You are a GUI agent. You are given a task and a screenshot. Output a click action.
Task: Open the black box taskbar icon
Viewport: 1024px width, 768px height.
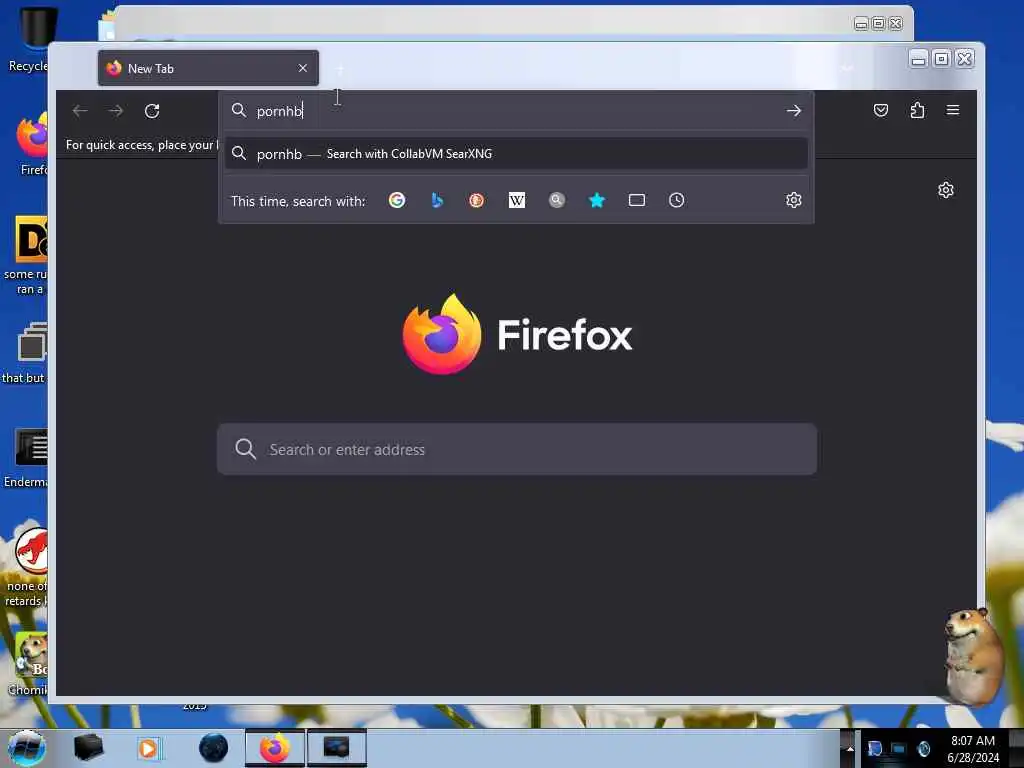[x=88, y=748]
